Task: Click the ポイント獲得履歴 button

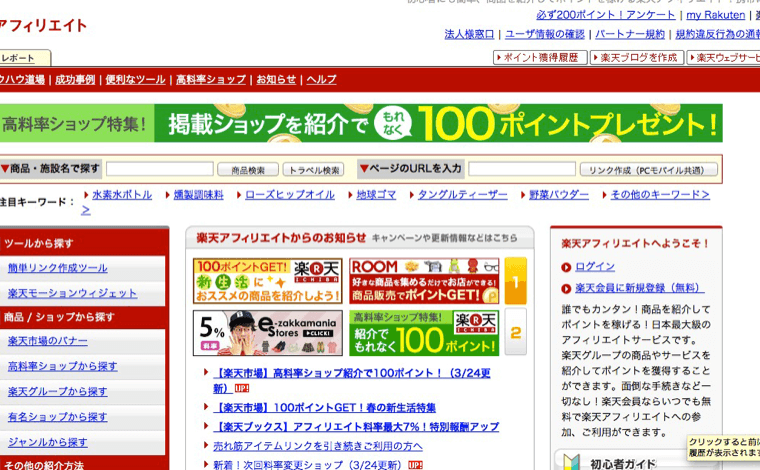Action: pyautogui.click(x=540, y=58)
